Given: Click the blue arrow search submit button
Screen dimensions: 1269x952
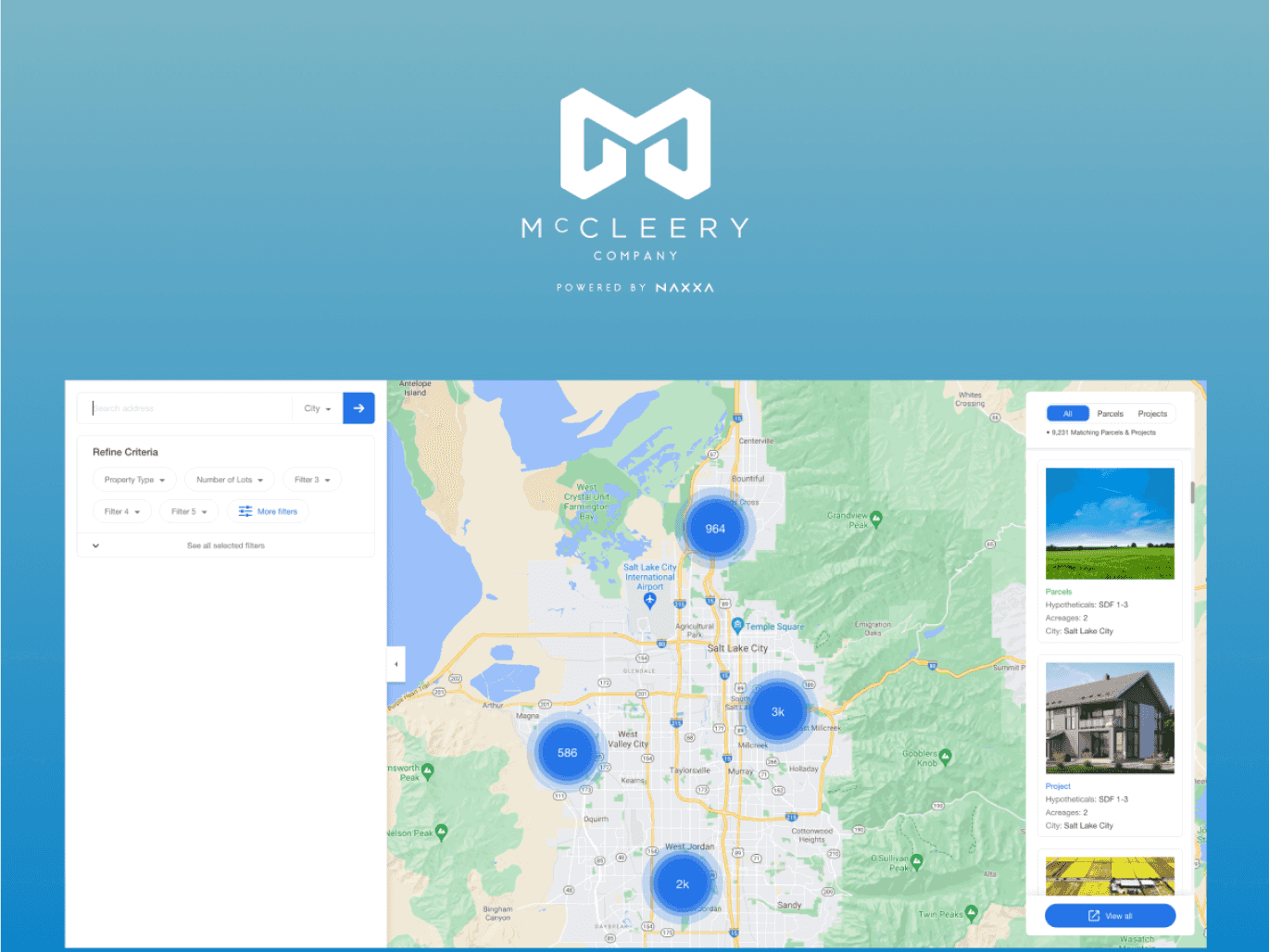Looking at the screenshot, I should tap(358, 408).
